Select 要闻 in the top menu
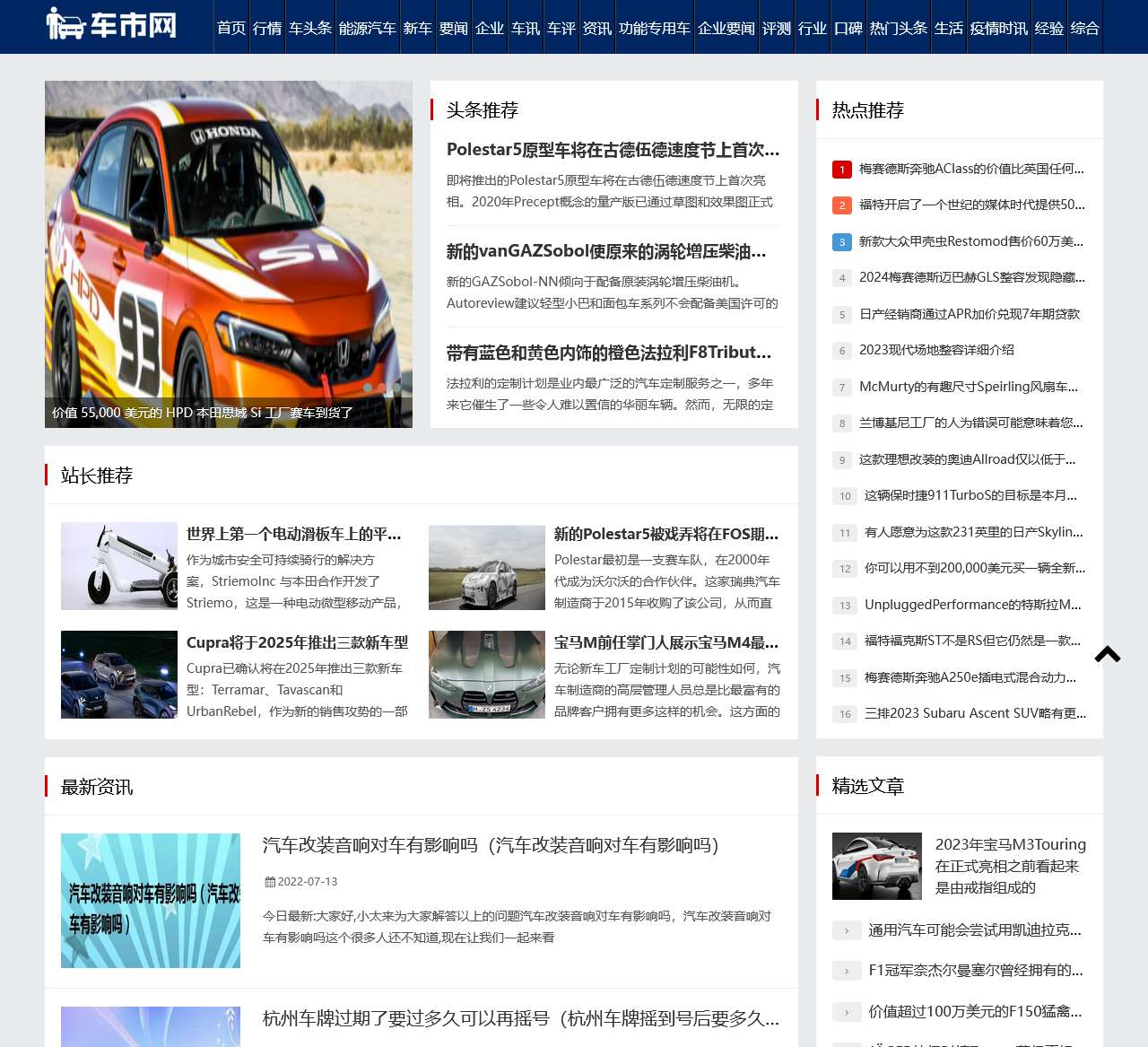1148x1047 pixels. pyautogui.click(x=454, y=28)
